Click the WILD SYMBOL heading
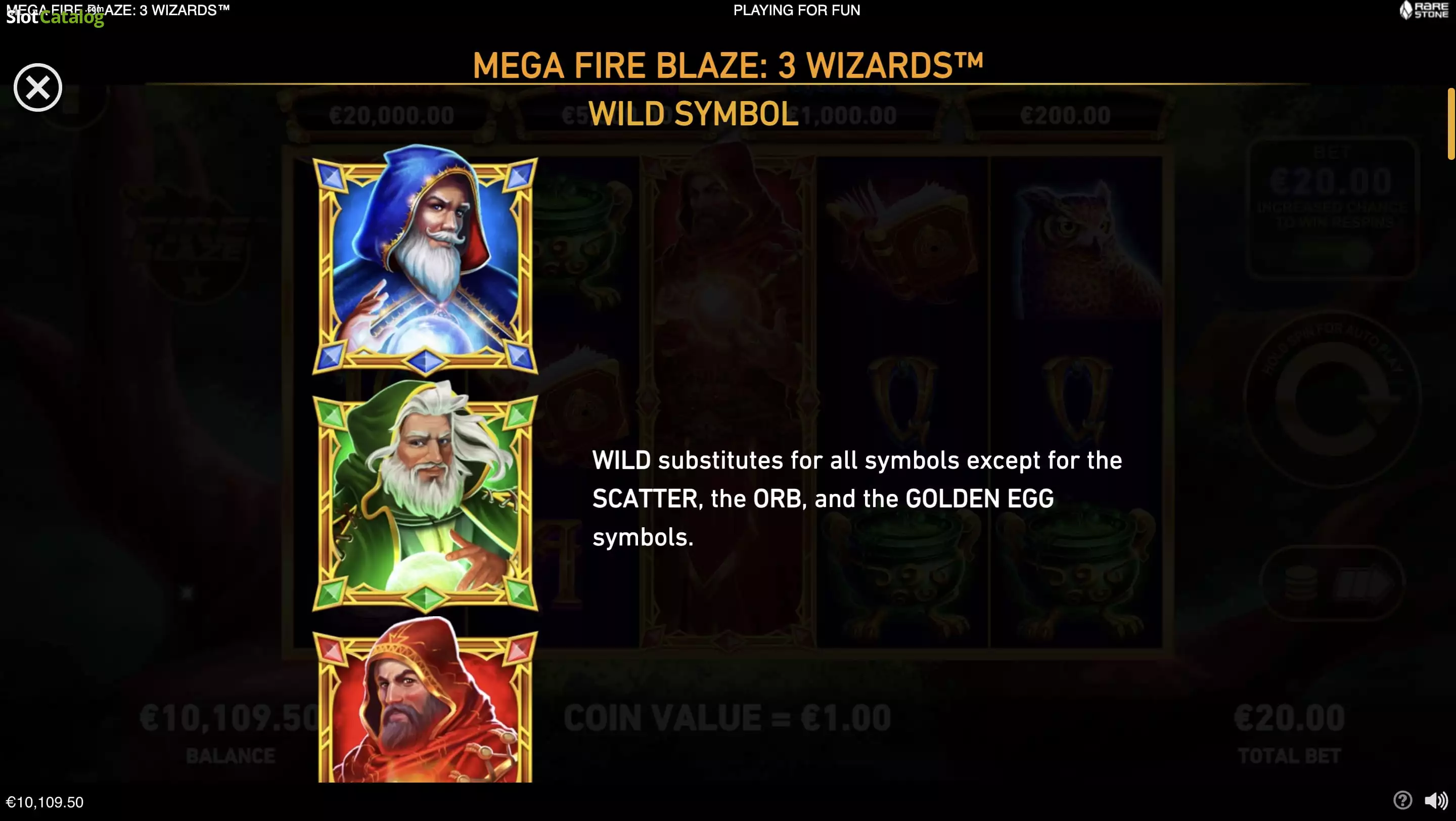This screenshot has height=821, width=1456. [694, 114]
